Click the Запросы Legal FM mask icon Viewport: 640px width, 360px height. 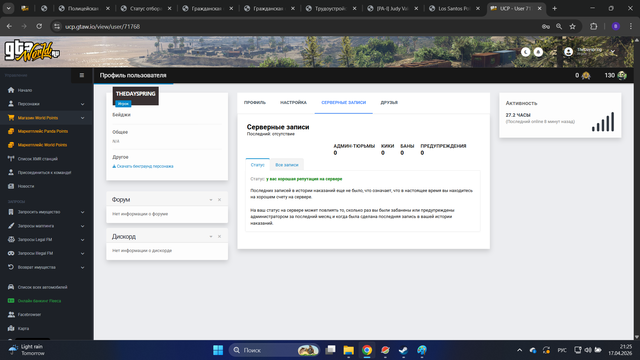point(11,240)
